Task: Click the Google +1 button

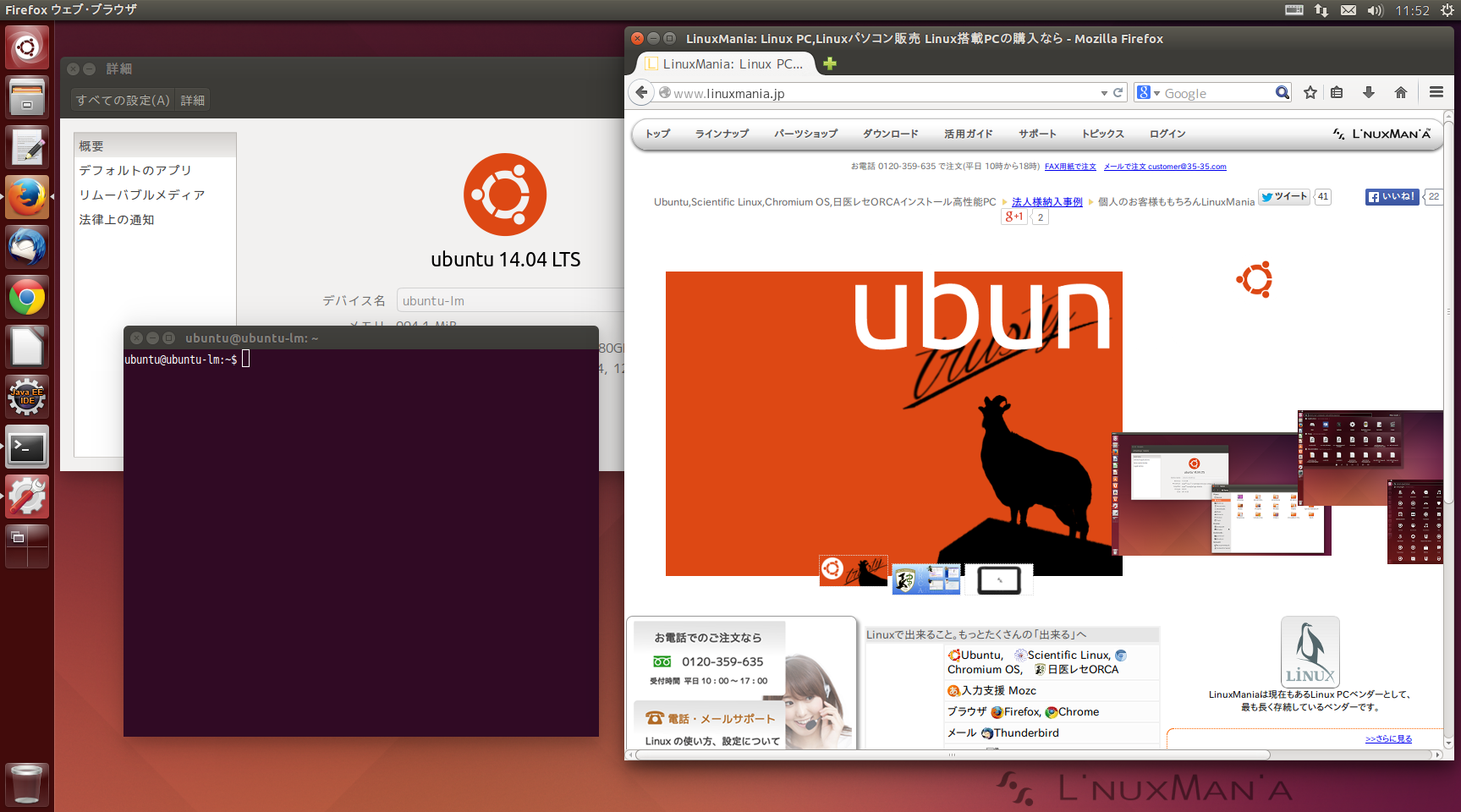Action: pos(1014,217)
